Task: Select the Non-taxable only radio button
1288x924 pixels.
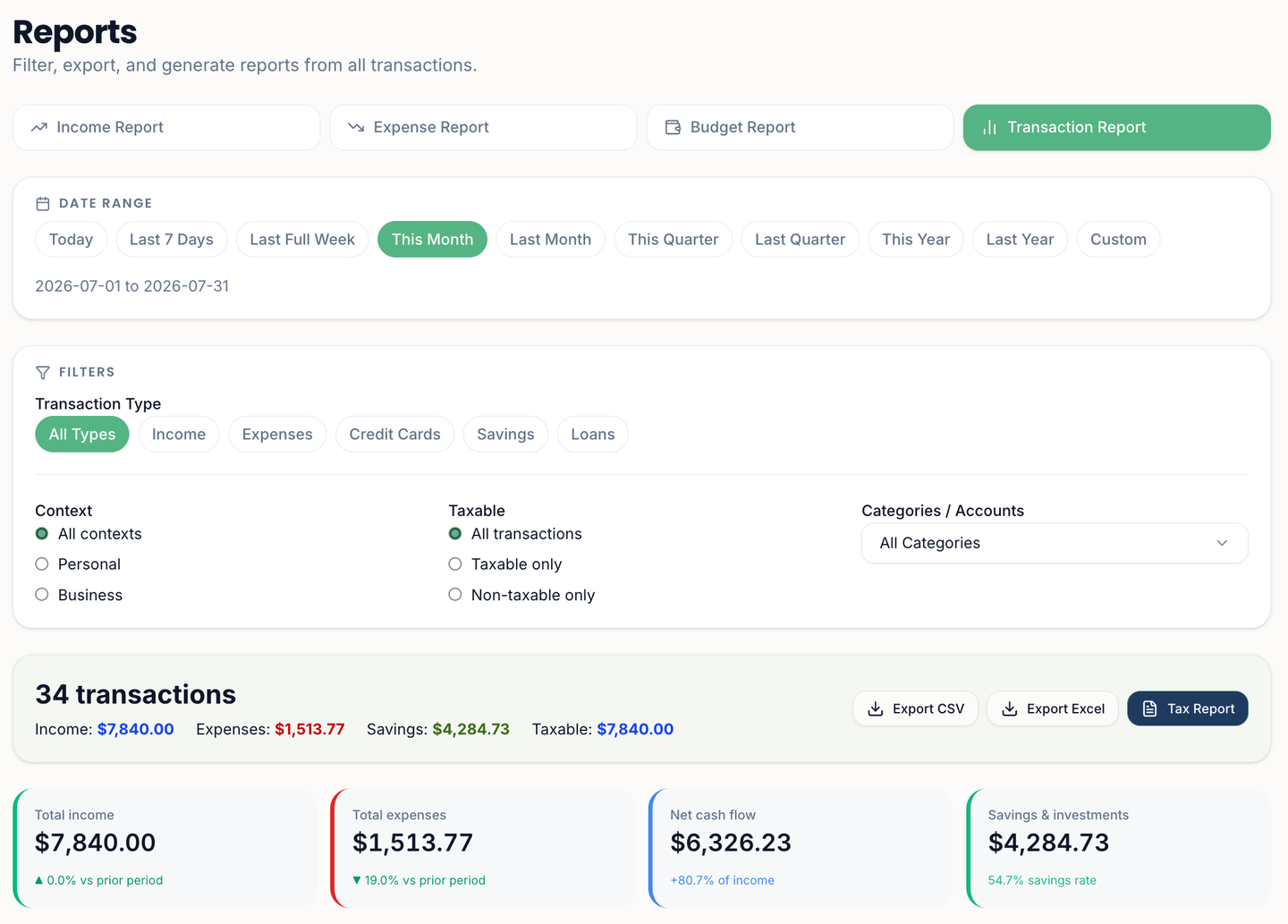Action: click(x=455, y=595)
